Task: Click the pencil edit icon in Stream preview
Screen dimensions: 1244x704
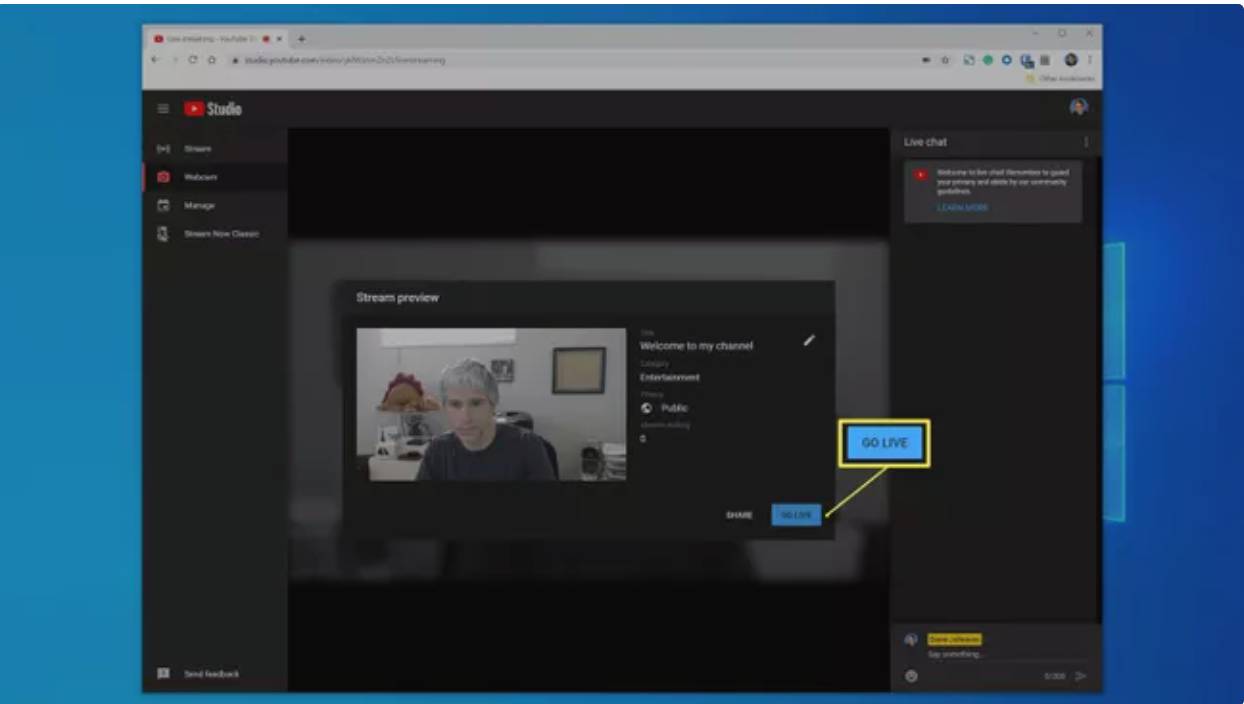Action: pos(809,340)
